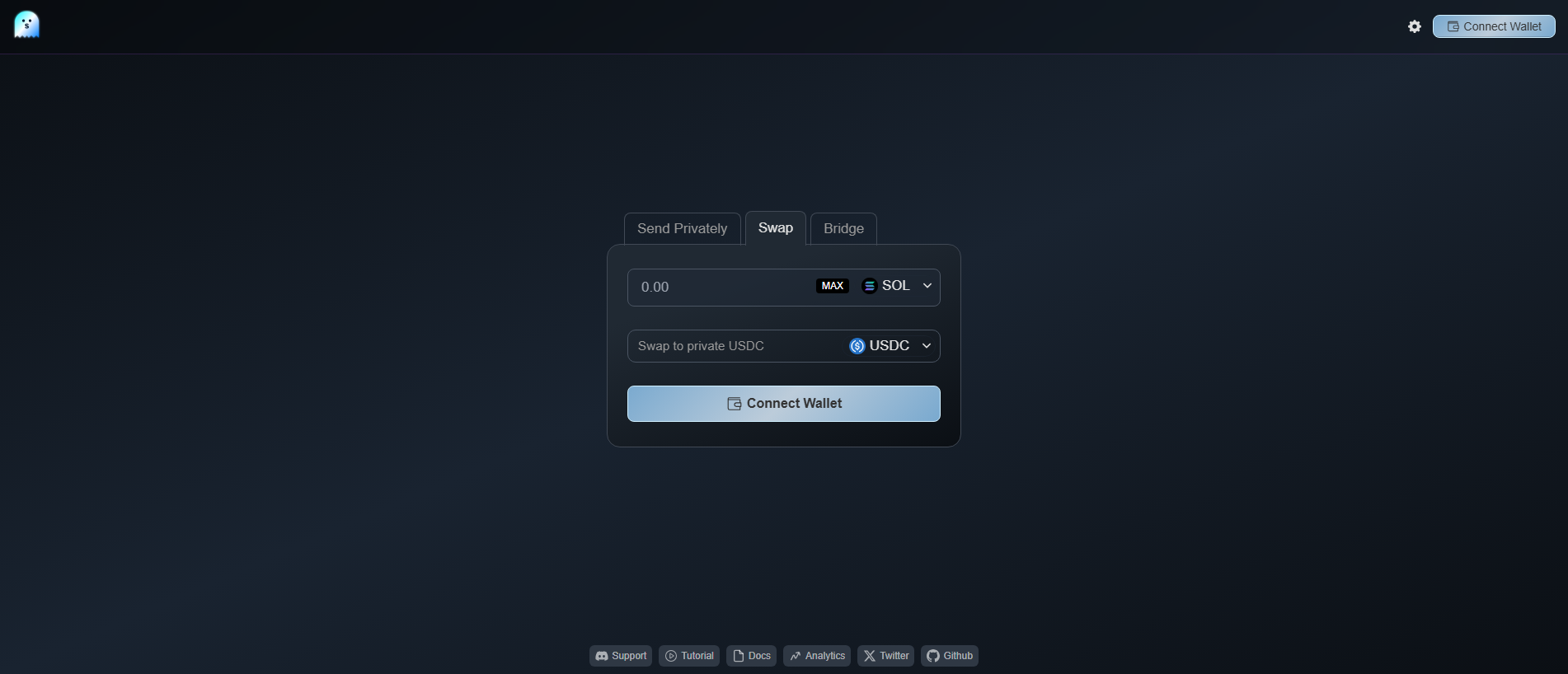Open the Twitter link

click(886, 656)
